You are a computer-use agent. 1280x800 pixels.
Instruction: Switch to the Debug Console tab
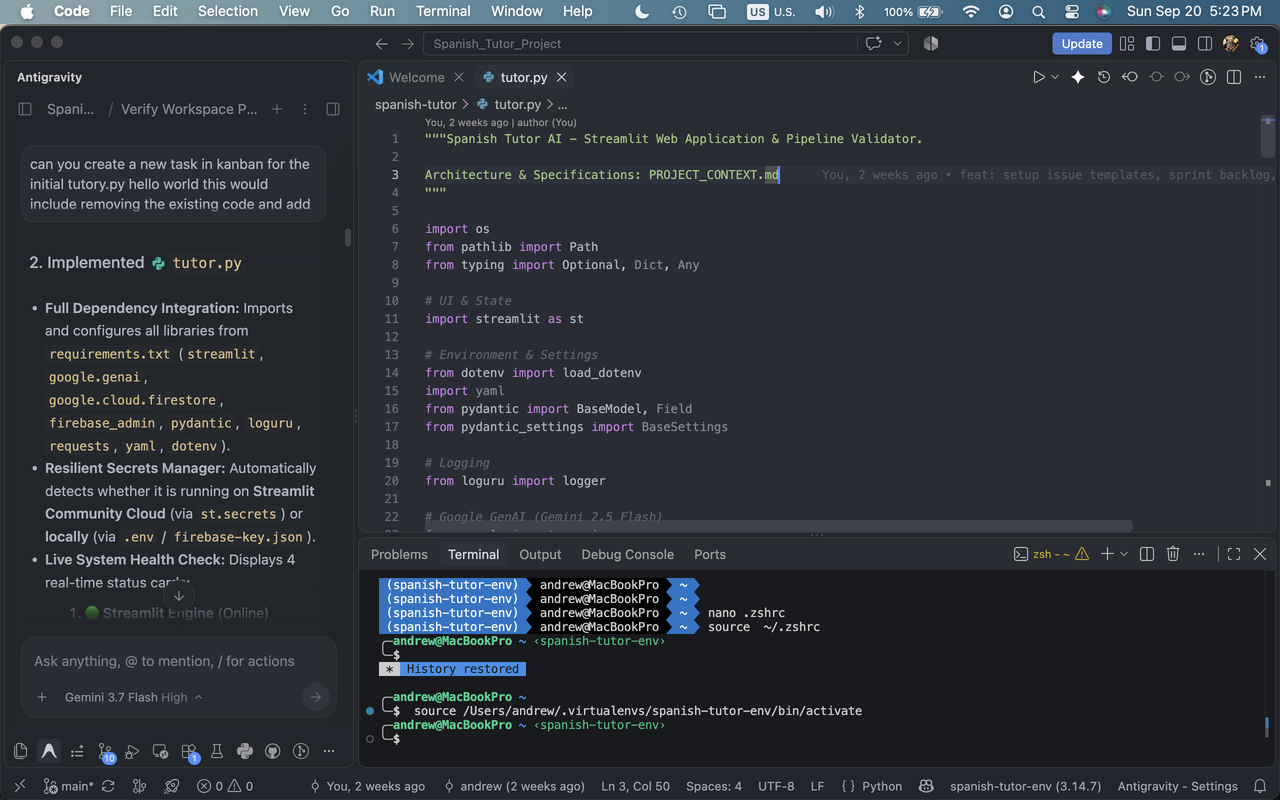[628, 554]
